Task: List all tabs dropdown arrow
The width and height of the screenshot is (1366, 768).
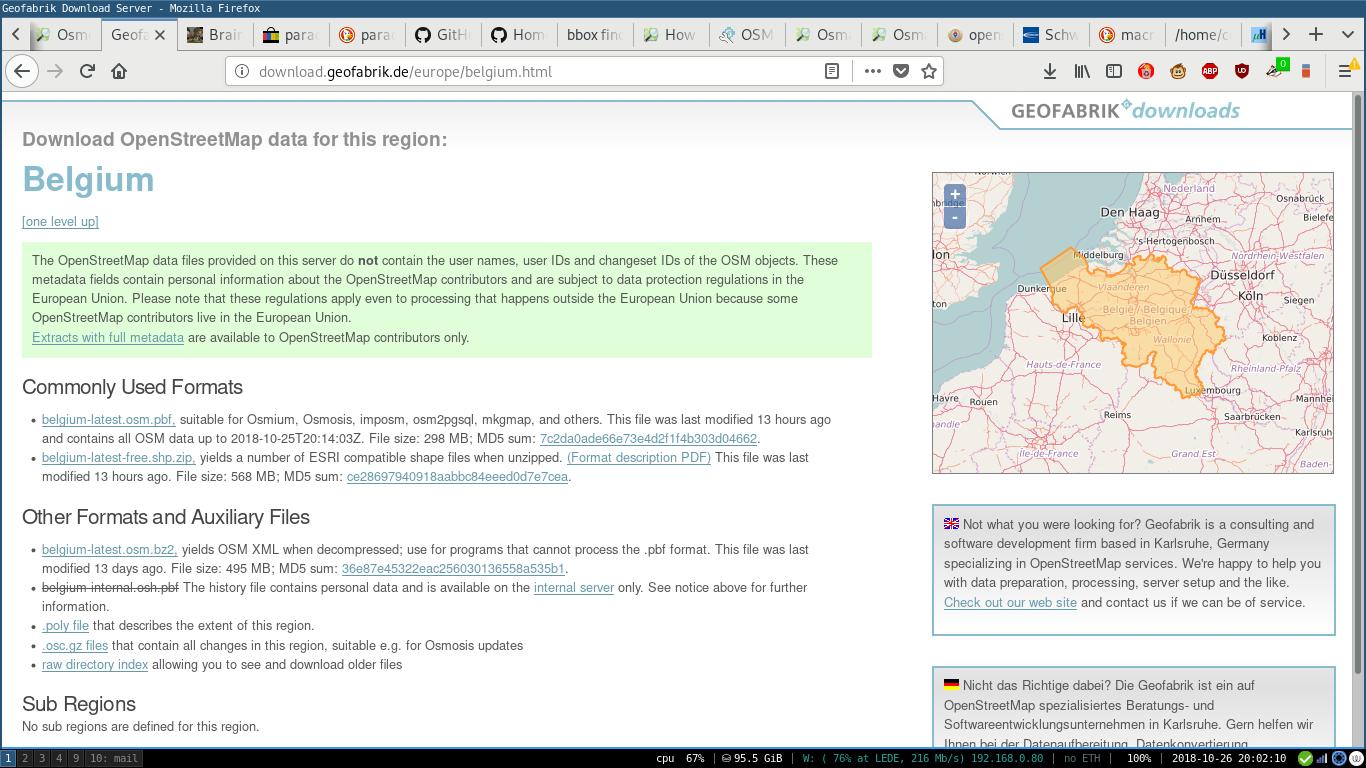Action: coord(1347,34)
